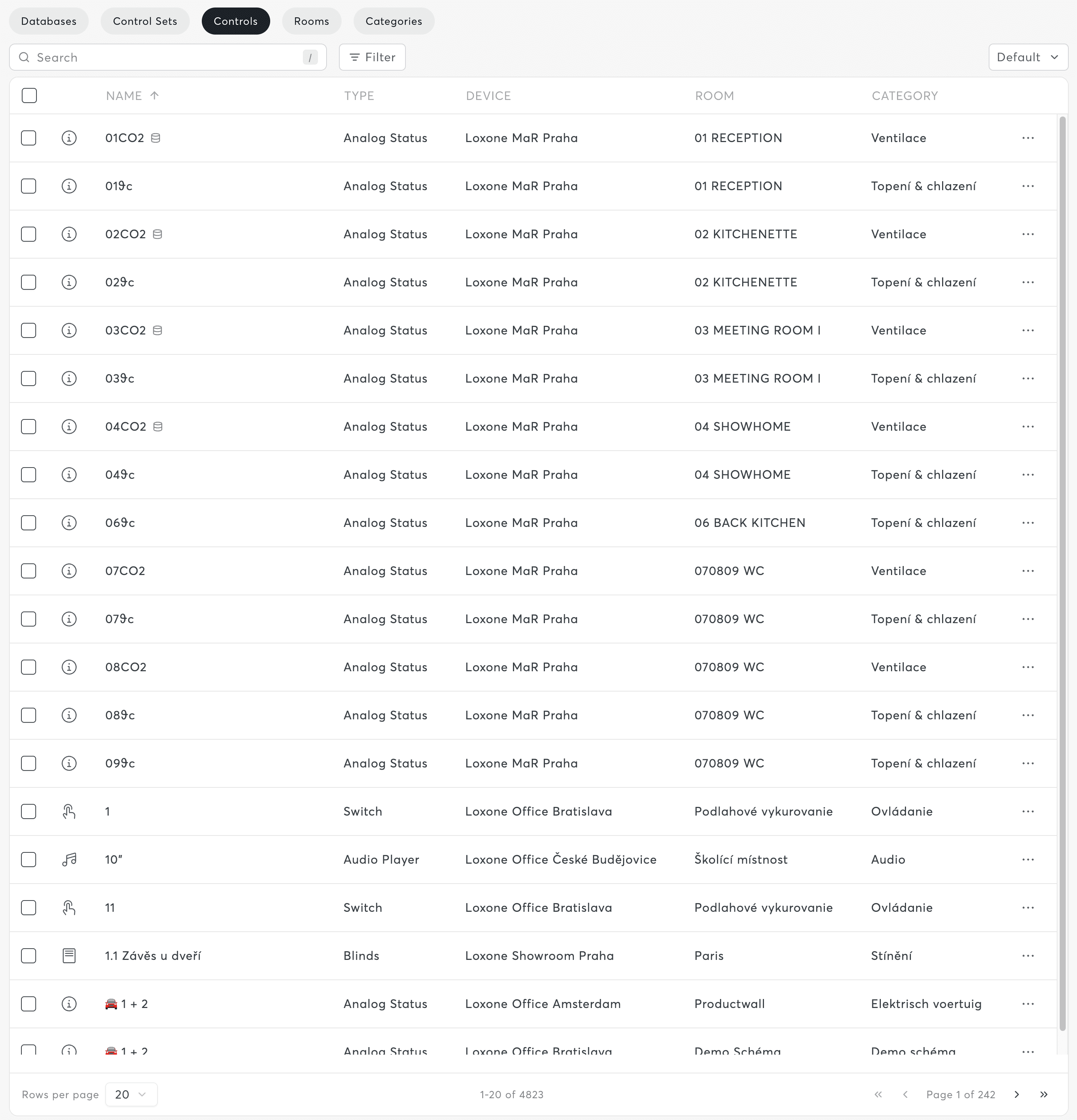Click the NAME sort ascending arrow
Image resolution: width=1077 pixels, height=1120 pixels.
pyautogui.click(x=154, y=95)
